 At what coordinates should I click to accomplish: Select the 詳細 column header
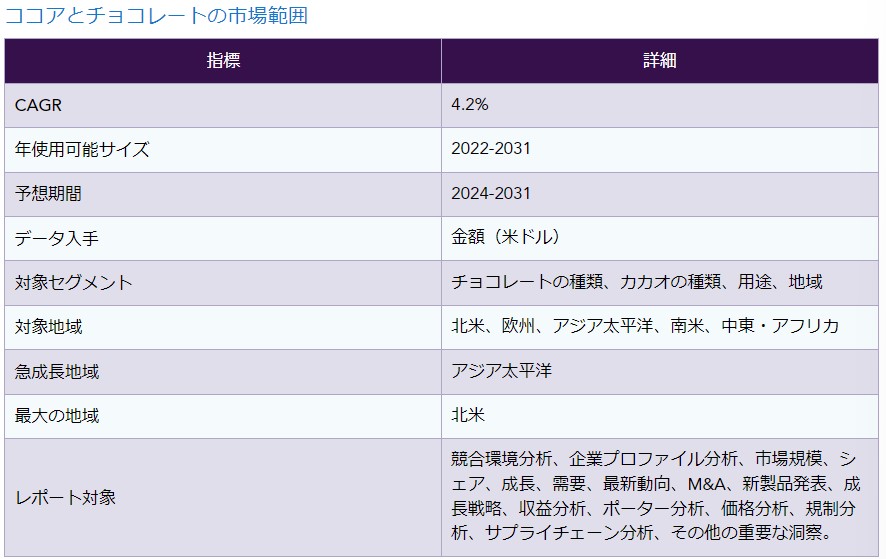coord(660,60)
